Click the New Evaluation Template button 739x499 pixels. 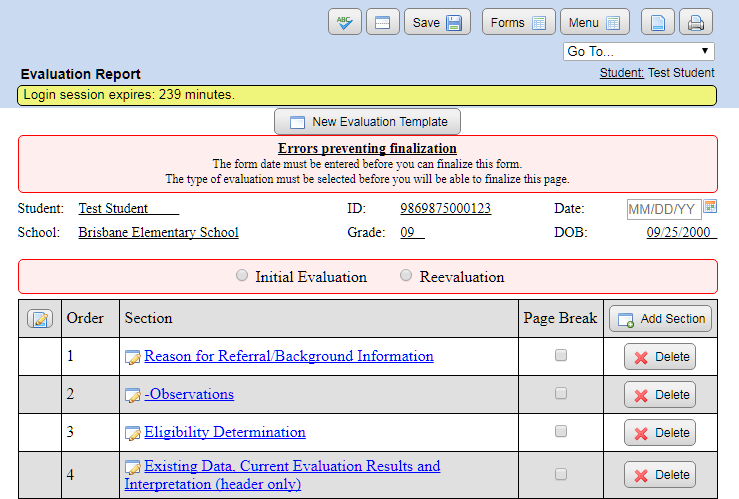pos(368,122)
